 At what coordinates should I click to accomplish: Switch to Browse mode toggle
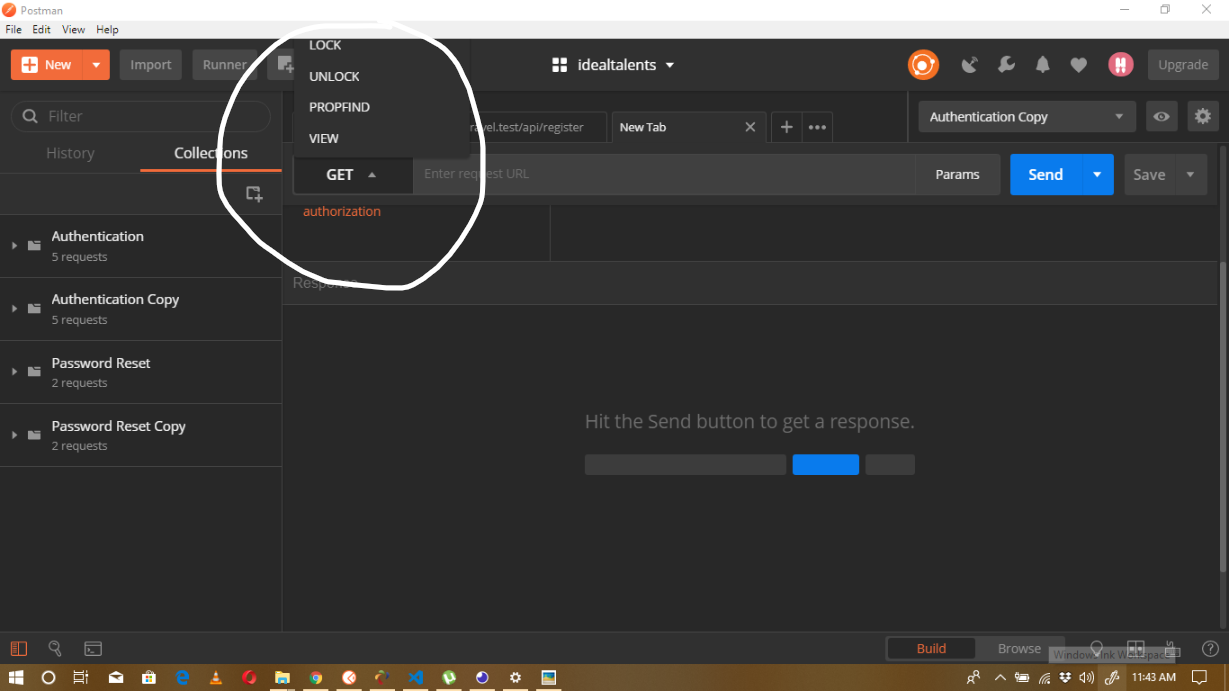[x=1019, y=648]
